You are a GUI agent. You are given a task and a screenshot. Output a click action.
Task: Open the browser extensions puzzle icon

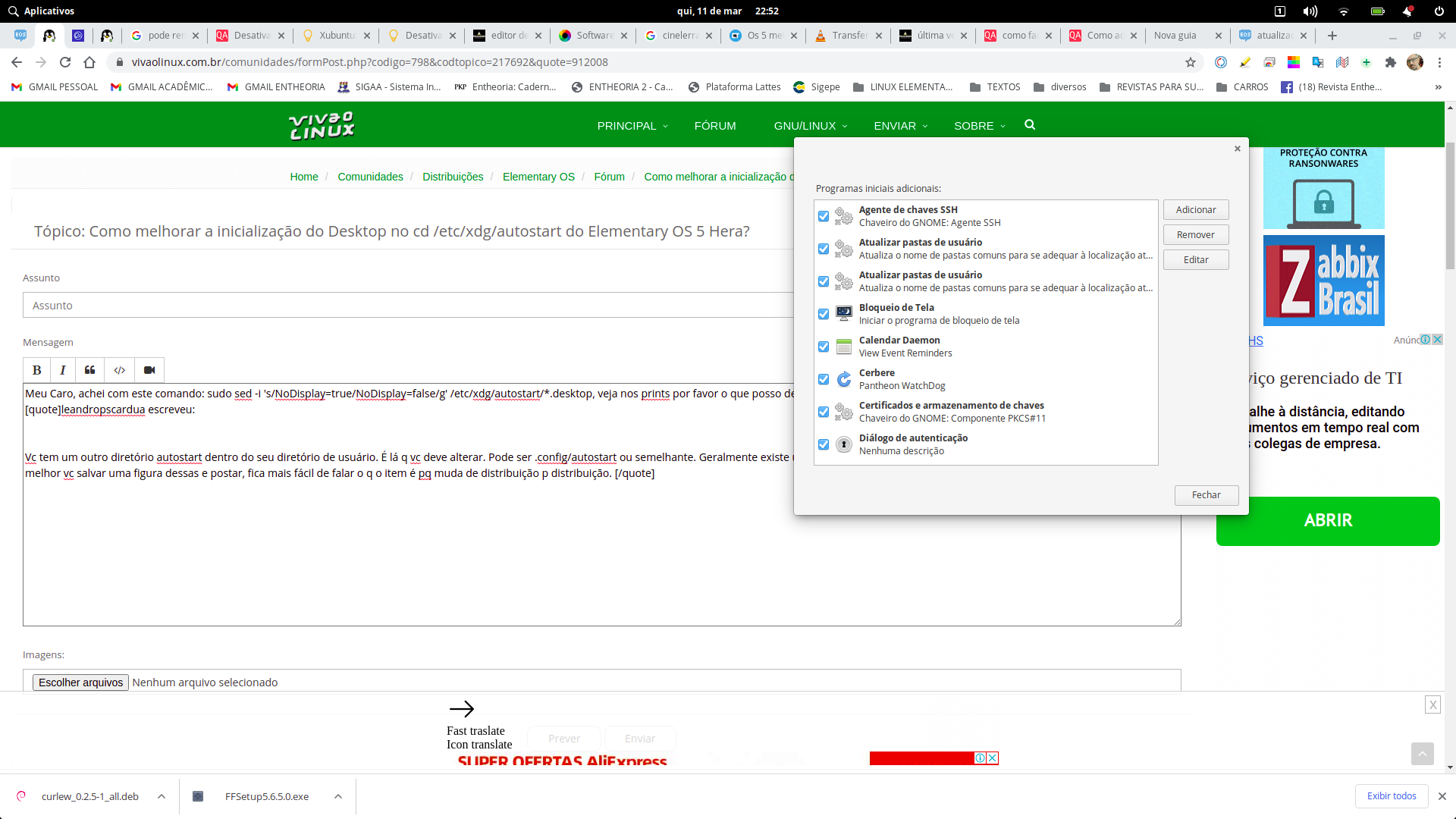1390,62
